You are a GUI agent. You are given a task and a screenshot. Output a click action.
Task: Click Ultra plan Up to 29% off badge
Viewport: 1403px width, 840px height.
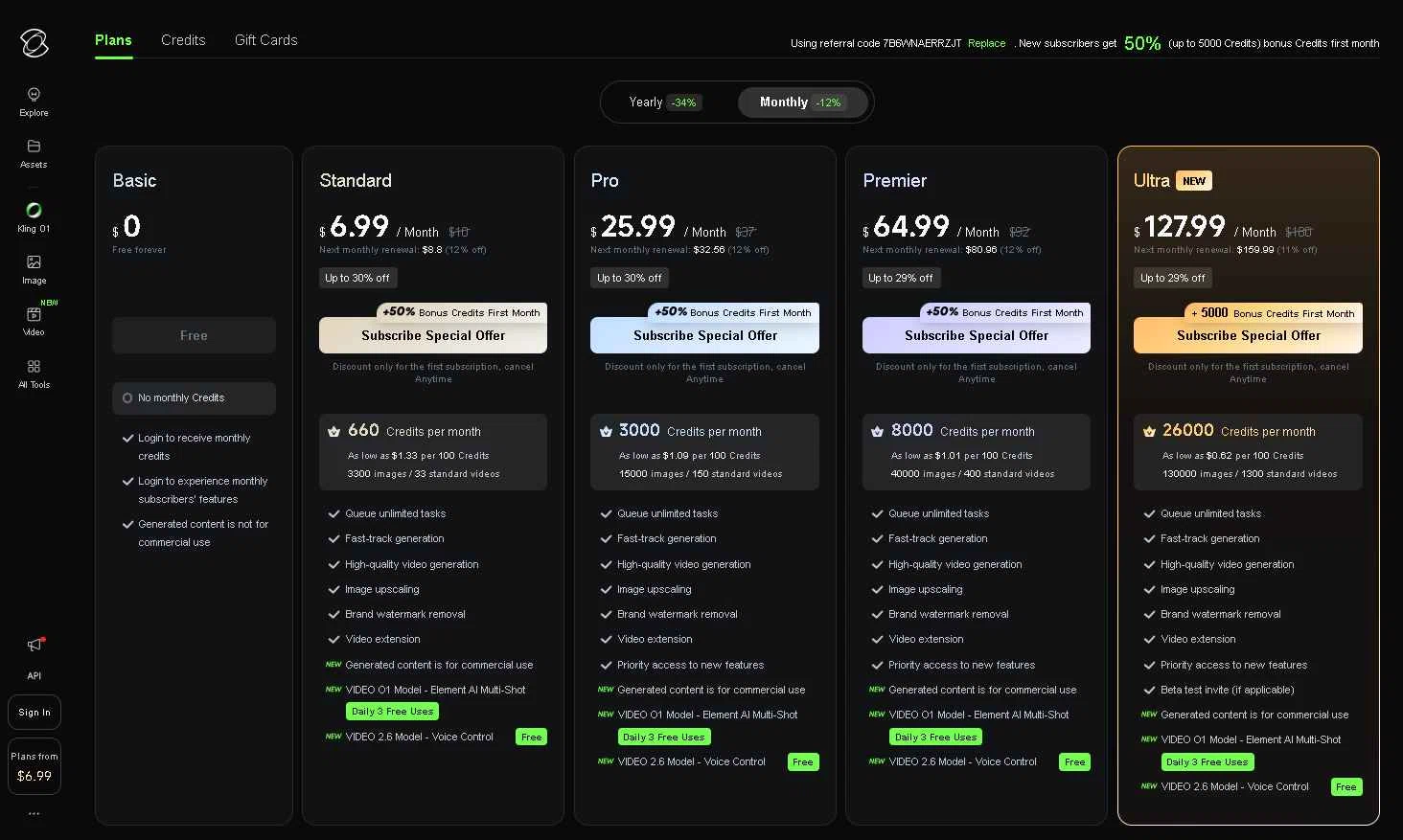point(1173,278)
